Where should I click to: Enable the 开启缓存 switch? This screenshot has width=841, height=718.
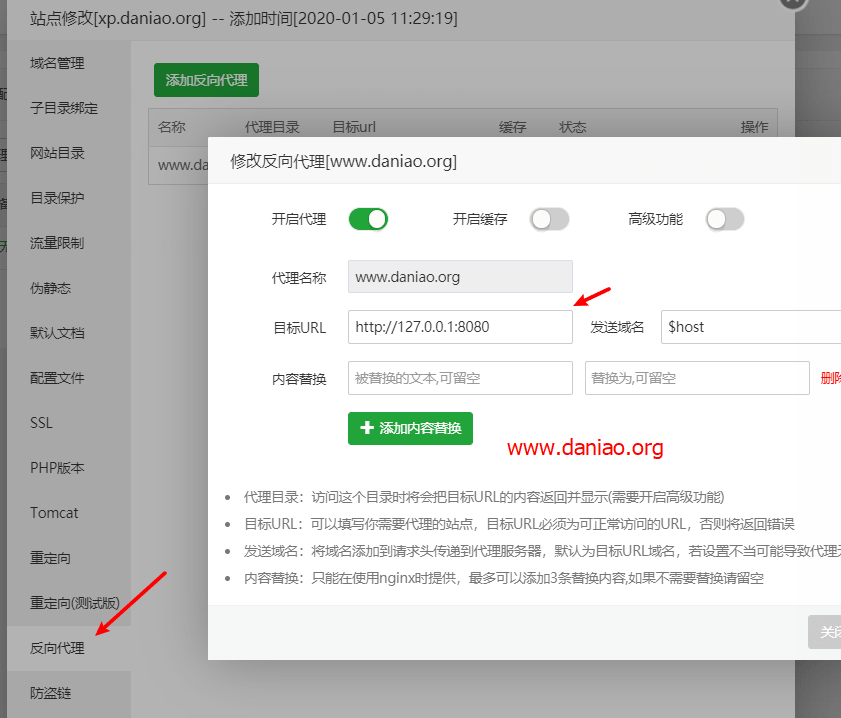click(549, 219)
